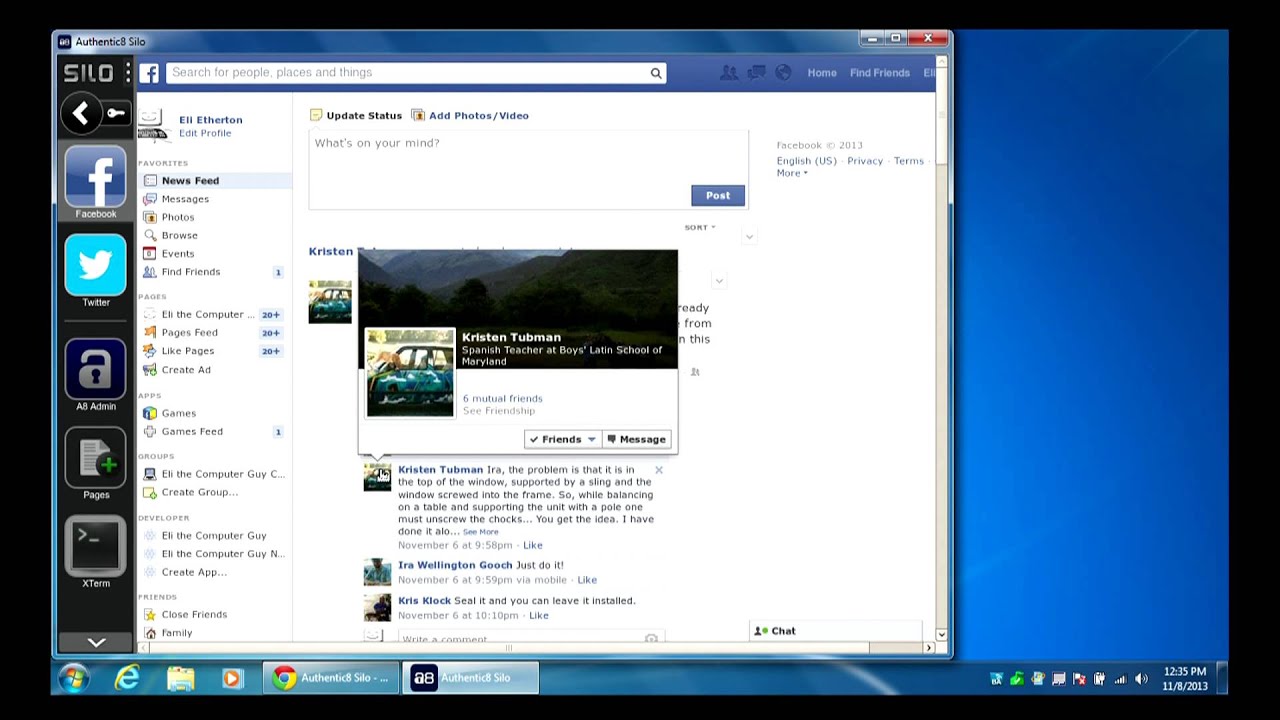1280x720 pixels.
Task: Click the Post button
Action: pos(718,196)
